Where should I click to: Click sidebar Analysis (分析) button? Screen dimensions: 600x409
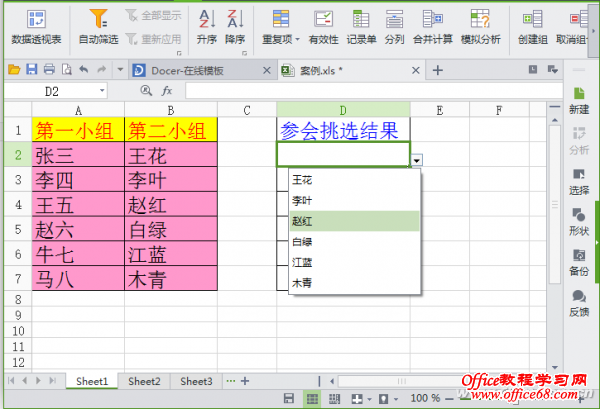tap(579, 141)
